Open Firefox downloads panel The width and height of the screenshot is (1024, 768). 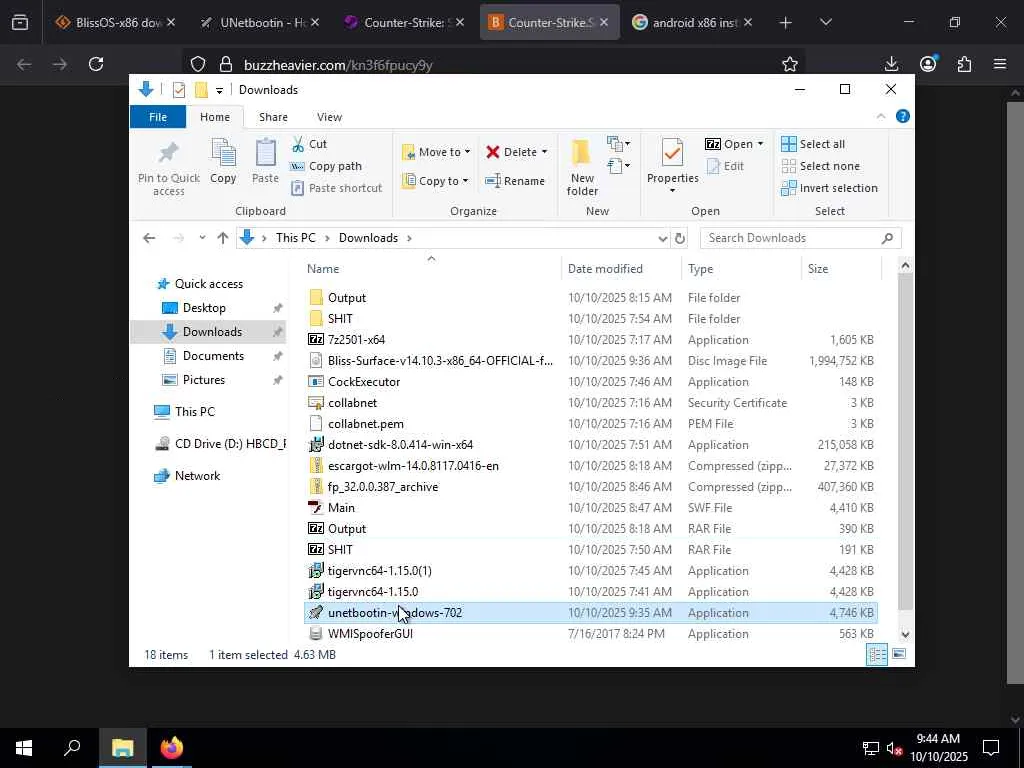tap(891, 64)
